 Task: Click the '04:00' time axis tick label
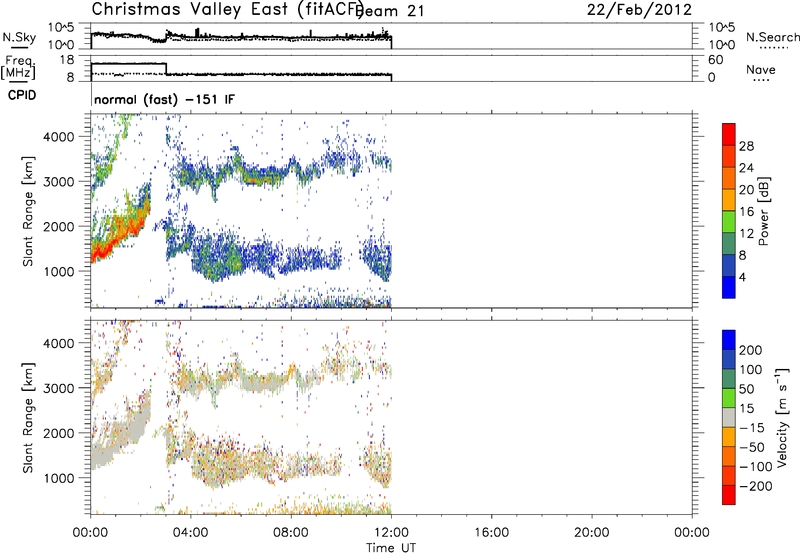pos(190,533)
